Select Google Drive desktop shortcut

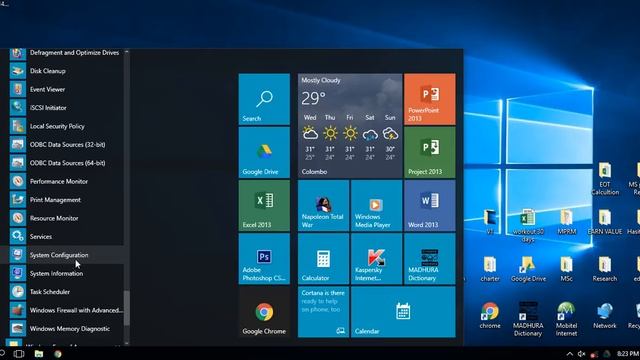(x=528, y=269)
